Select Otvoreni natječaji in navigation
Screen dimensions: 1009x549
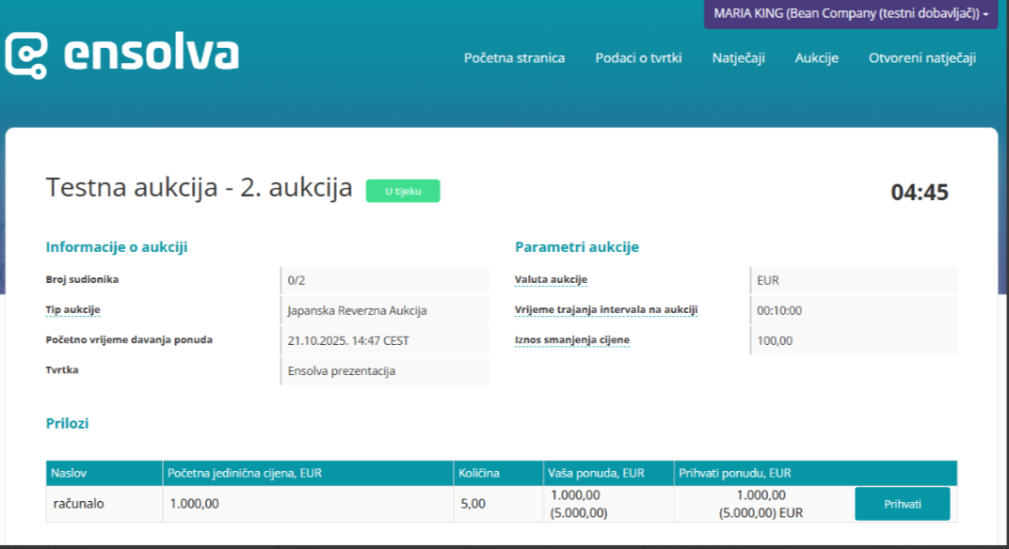922,58
